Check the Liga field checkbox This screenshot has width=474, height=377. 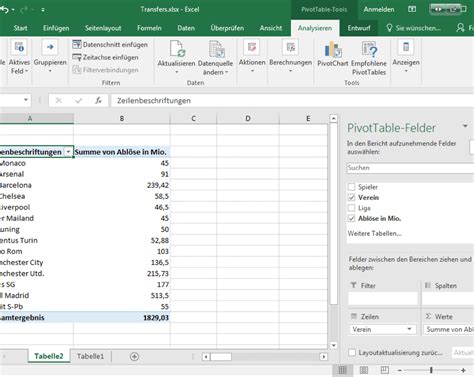[x=351, y=208]
